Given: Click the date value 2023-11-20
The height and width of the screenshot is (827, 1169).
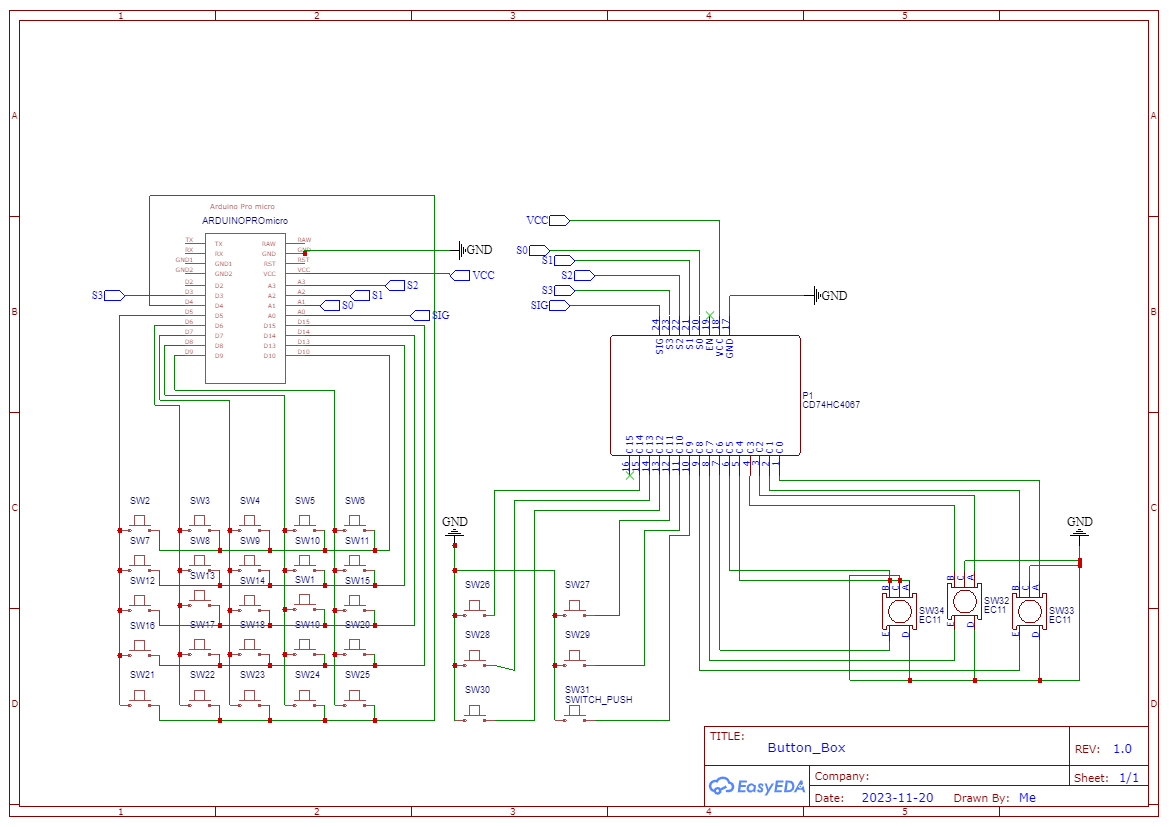Looking at the screenshot, I should (x=898, y=798).
